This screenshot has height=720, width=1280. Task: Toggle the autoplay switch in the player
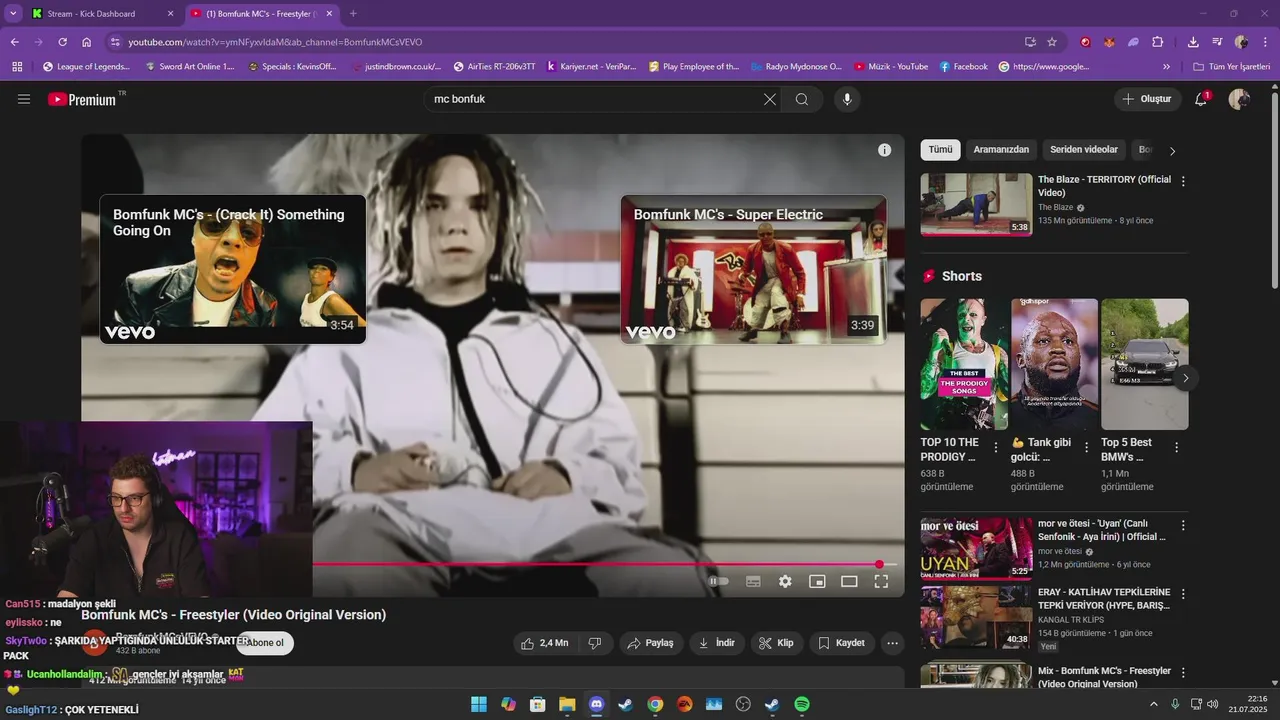(718, 581)
